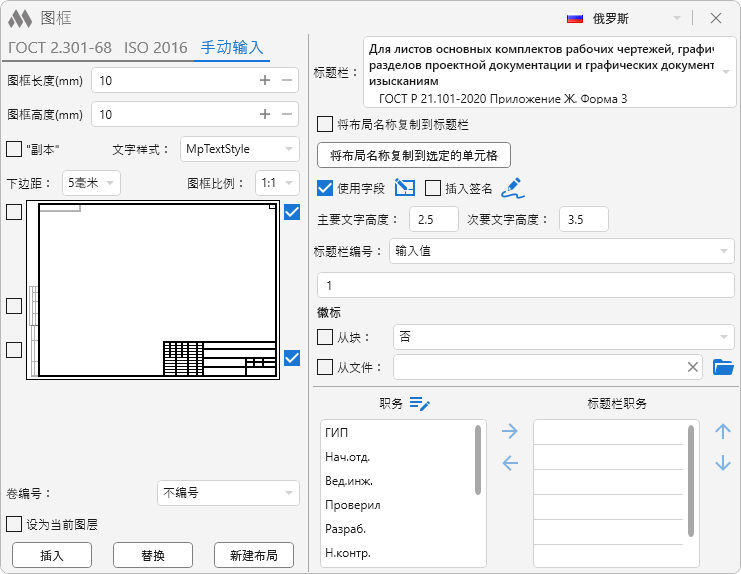Click the 主要文字高度 input field
The width and height of the screenshot is (741, 574).
(x=433, y=219)
